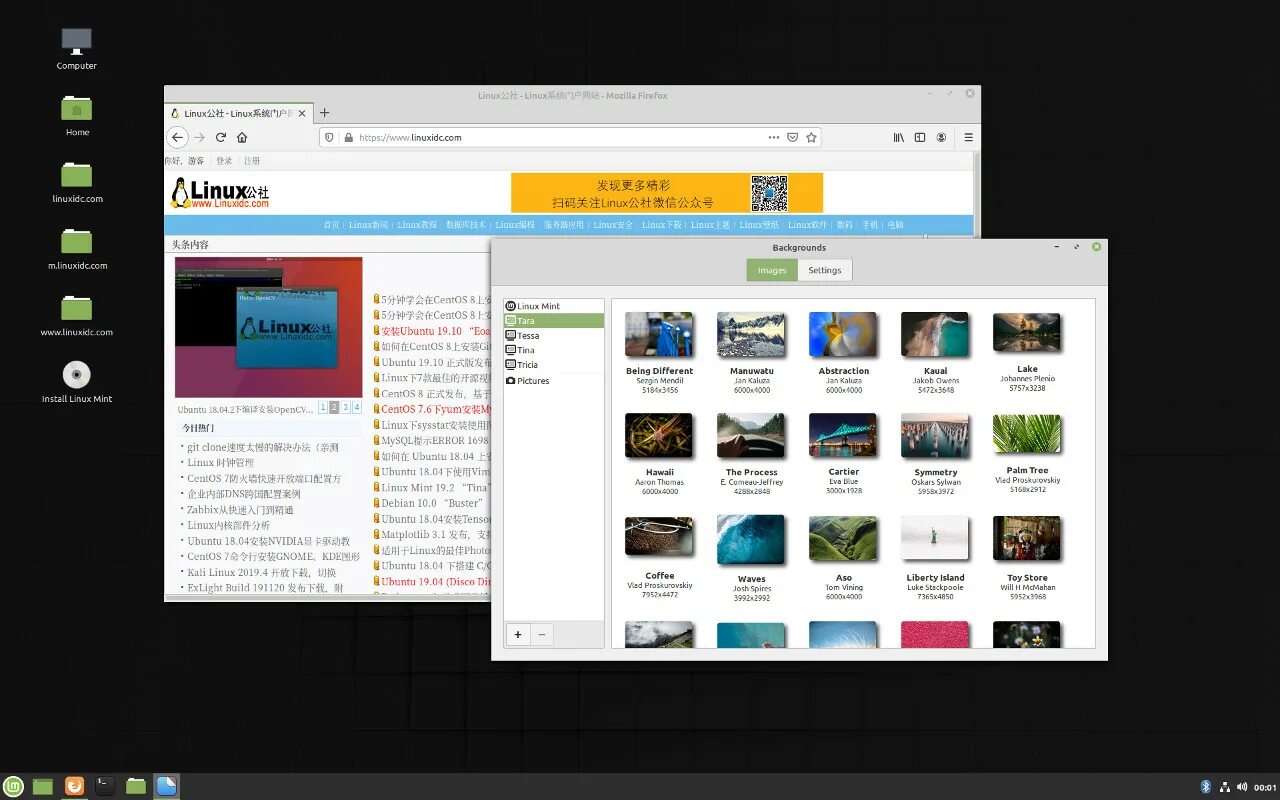
Task: Open the Firefox home page icon
Action: [x=242, y=137]
